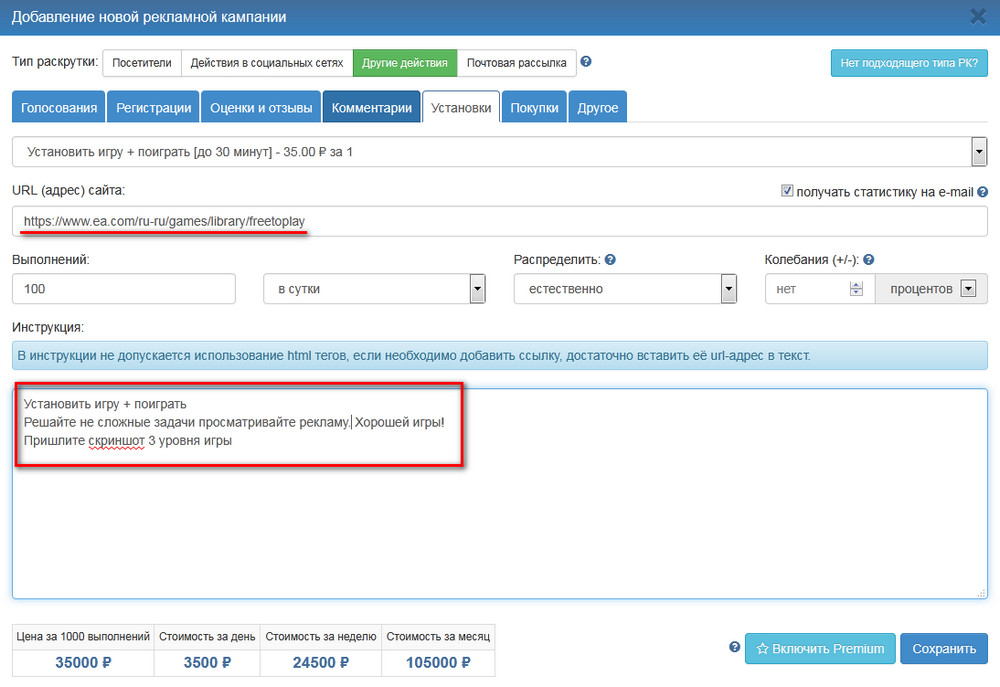The image size is (1000, 687).
Task: Switch to the Комментарии tab
Action: pos(371,108)
